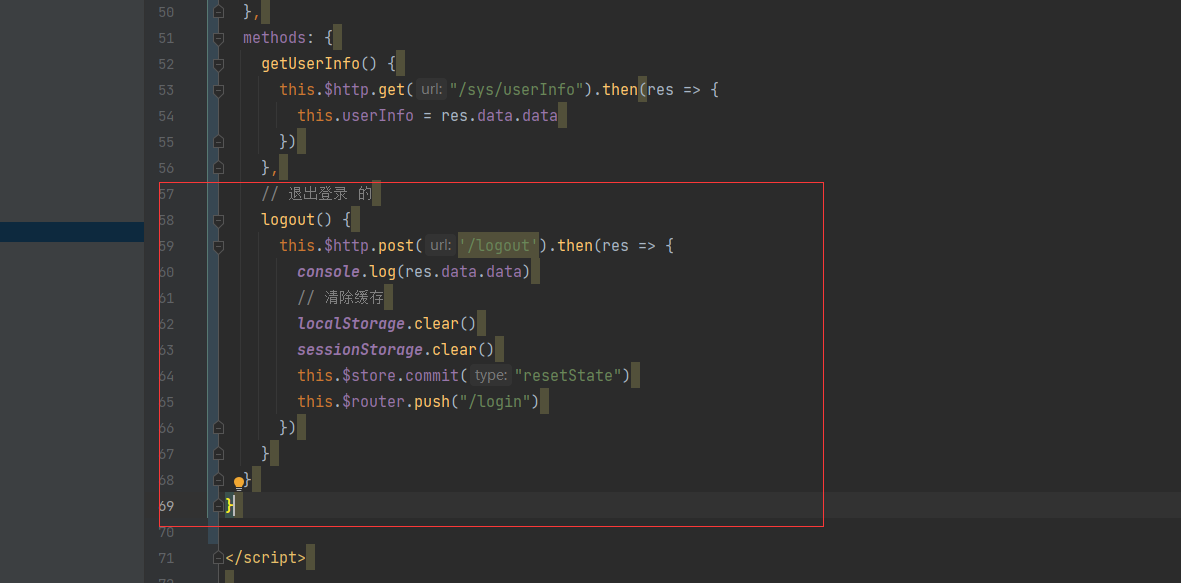Click the "/login" string
Image resolution: width=1181 pixels, height=583 pixels.
click(496, 401)
